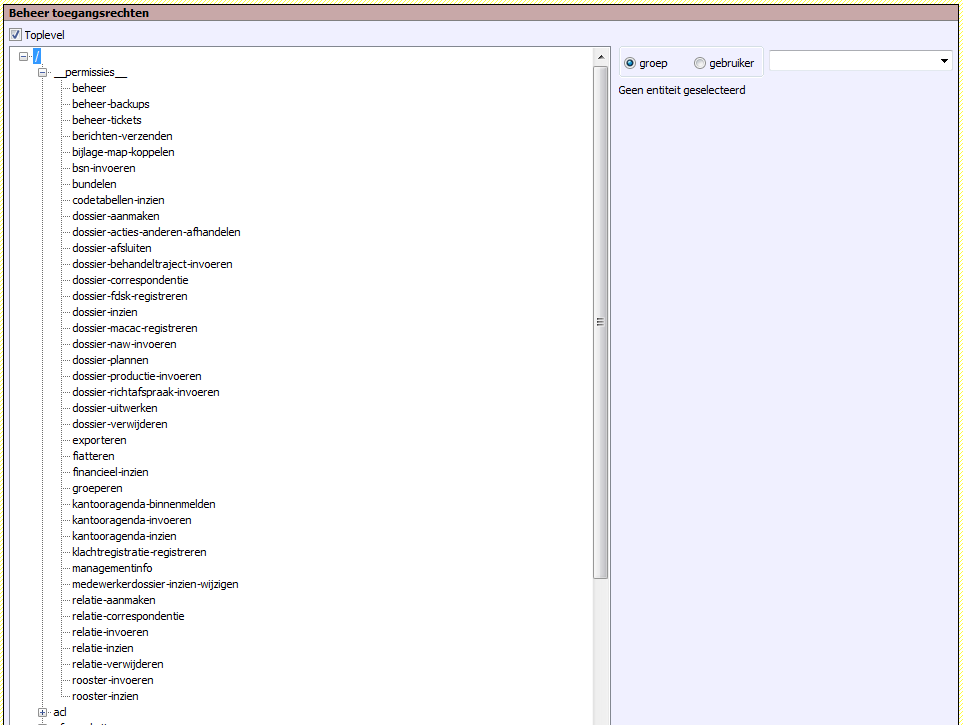Viewport: 963px width, 725px height.
Task: Collapse the root '/' tree node
Action: 23,56
